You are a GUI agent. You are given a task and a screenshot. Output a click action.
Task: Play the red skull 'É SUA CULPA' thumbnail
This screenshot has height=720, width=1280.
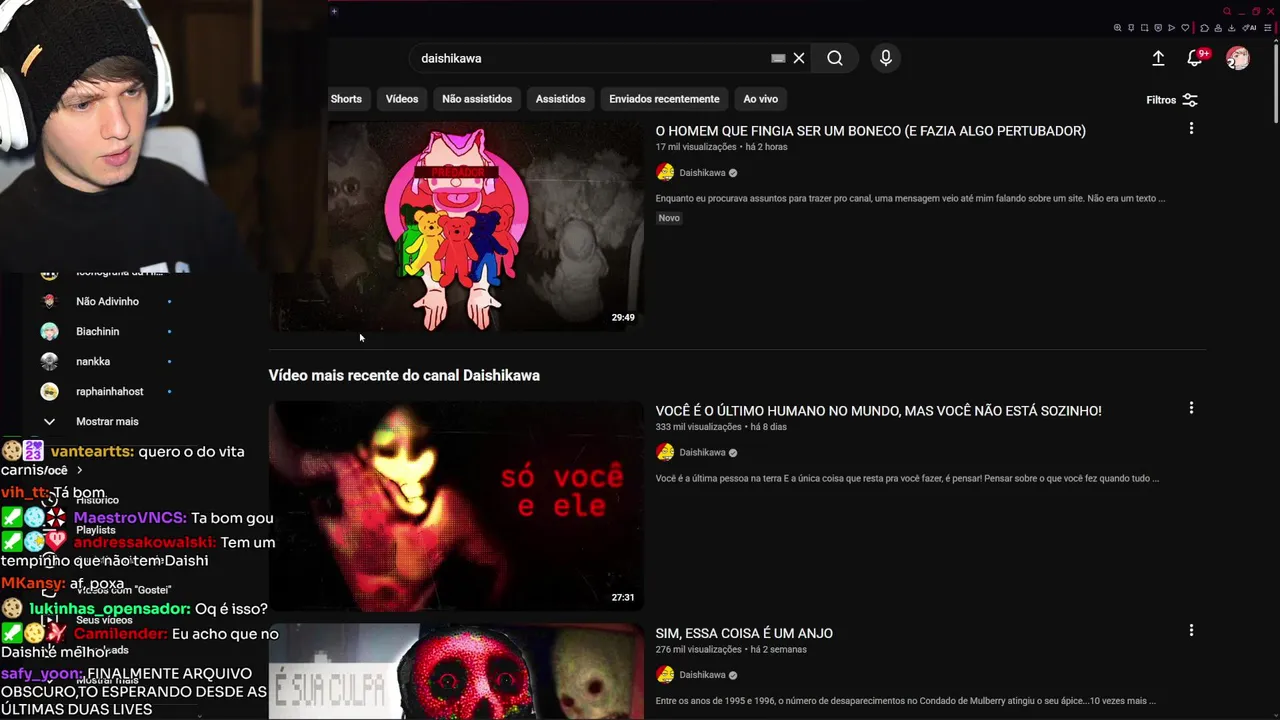456,671
